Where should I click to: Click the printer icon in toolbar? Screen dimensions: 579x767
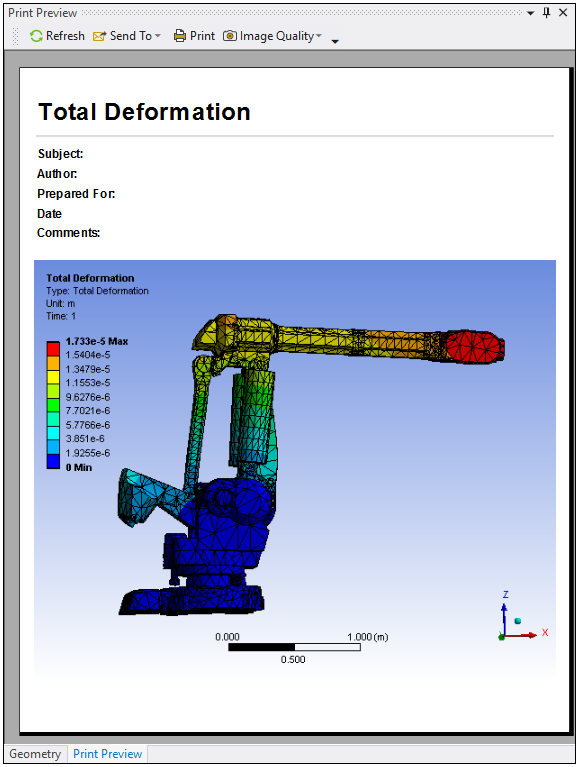coord(180,36)
